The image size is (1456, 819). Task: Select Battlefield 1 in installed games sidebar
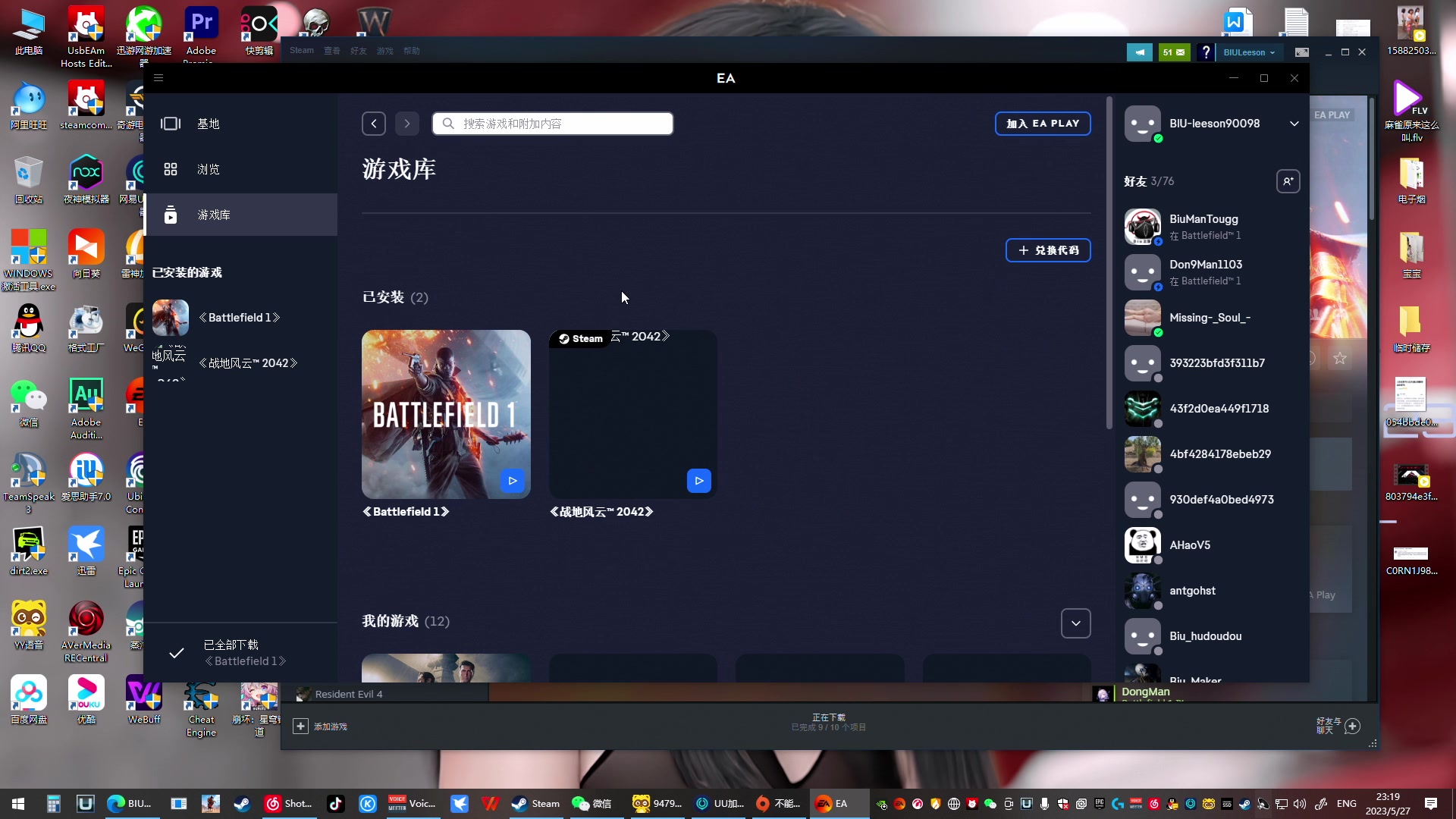tap(240, 318)
